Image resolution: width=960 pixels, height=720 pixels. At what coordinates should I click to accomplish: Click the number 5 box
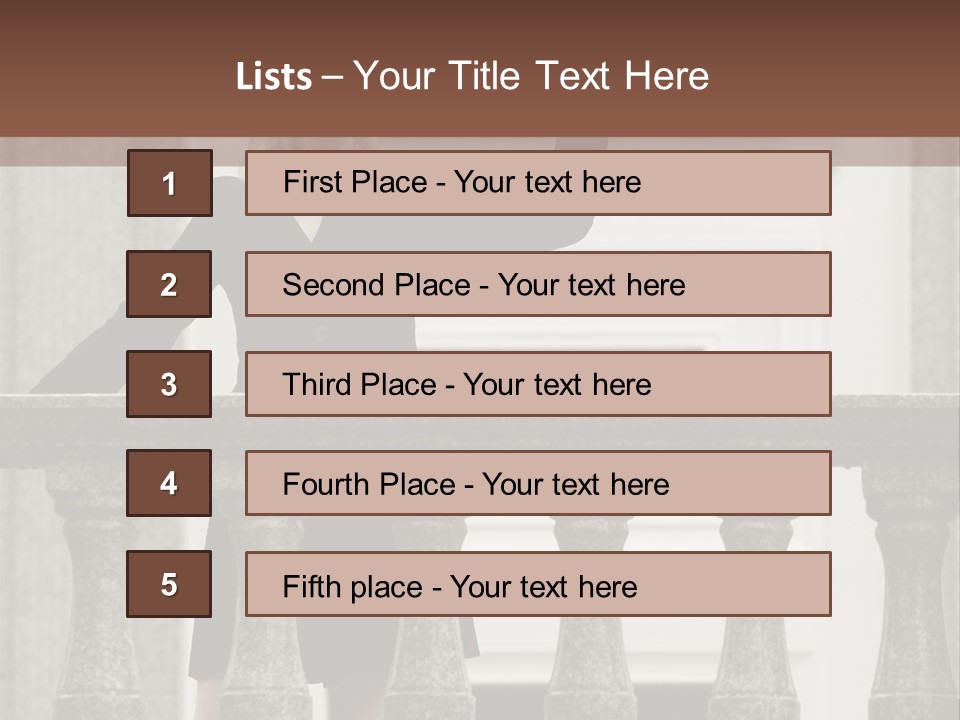[169, 584]
